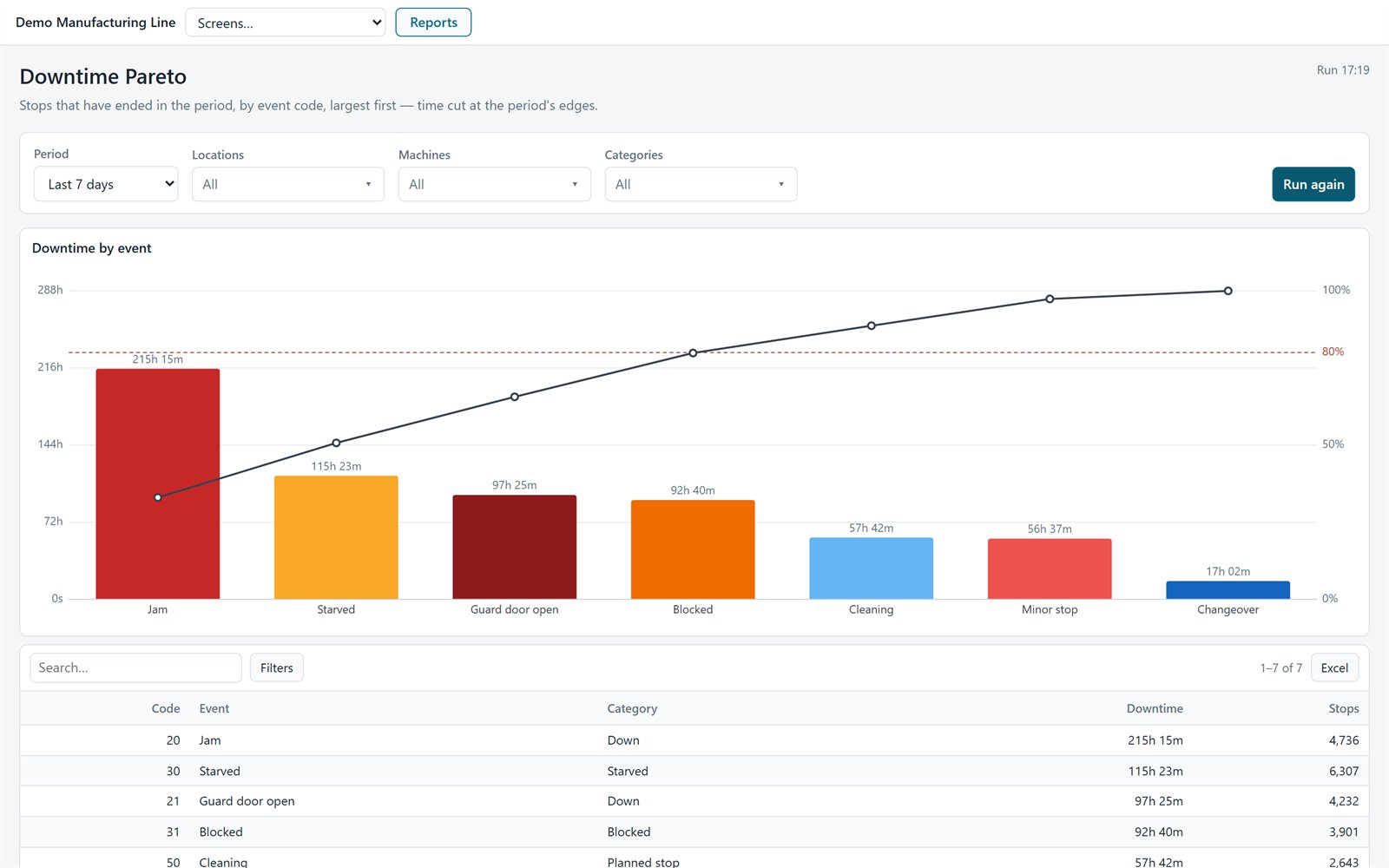
Task: Click the 100% Pareto point above Changeover
Action: point(1228,291)
